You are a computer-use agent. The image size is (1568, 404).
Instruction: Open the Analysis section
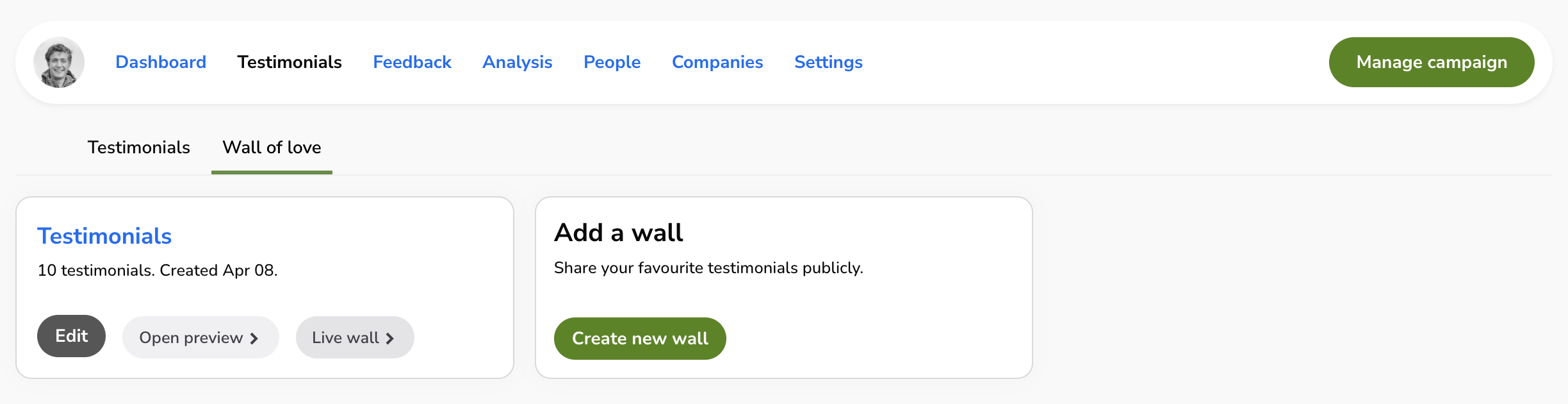[x=518, y=62]
